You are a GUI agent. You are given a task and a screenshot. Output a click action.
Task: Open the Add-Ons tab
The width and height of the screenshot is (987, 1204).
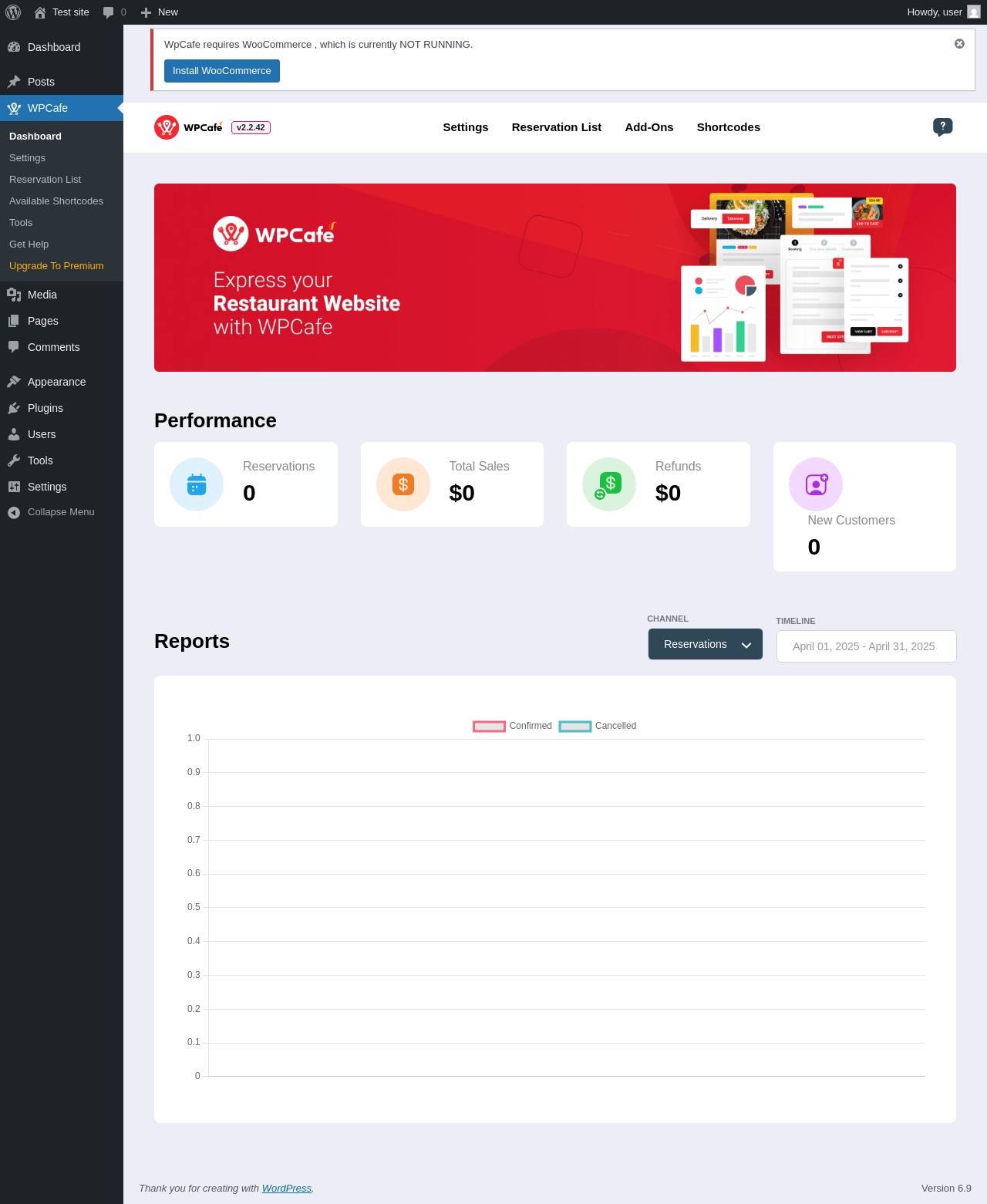coord(649,127)
